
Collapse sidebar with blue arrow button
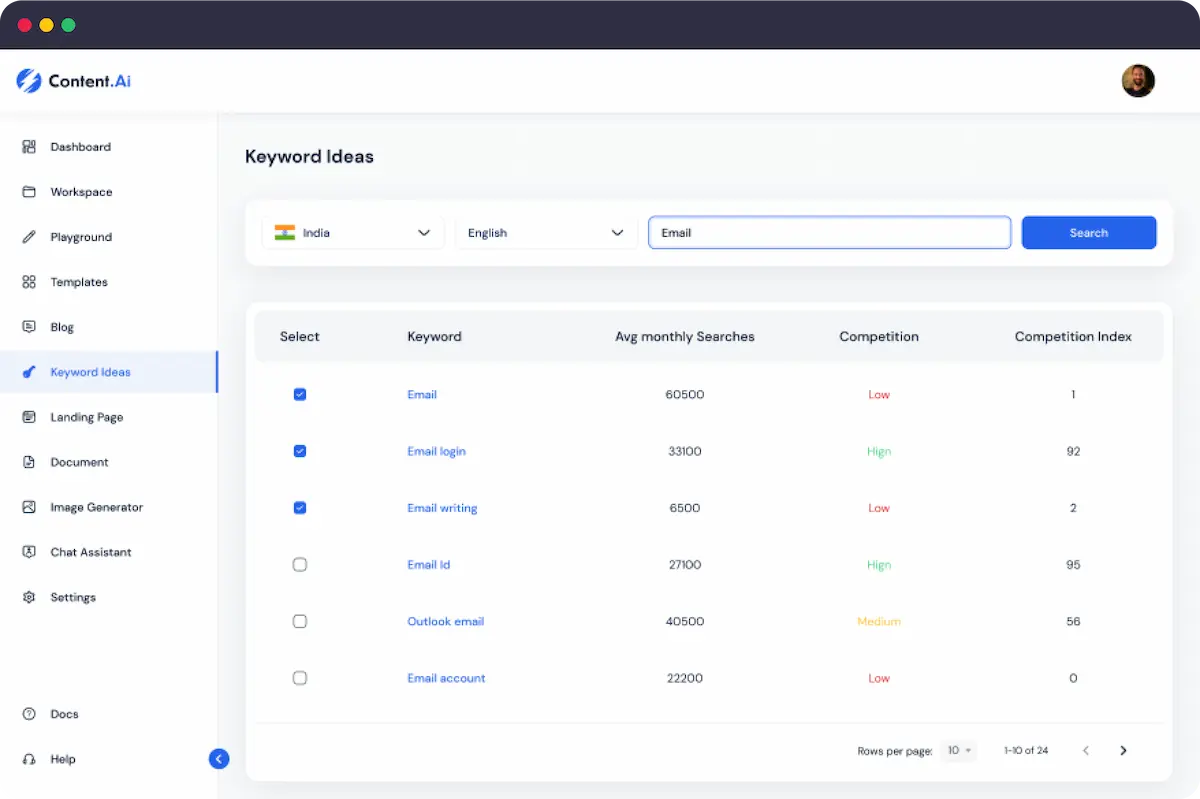pyautogui.click(x=219, y=759)
